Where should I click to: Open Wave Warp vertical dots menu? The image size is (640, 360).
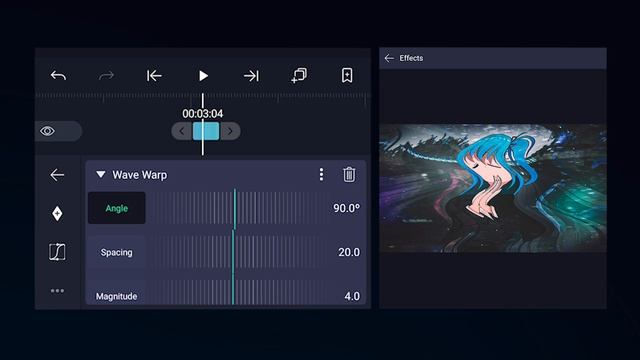(321, 175)
